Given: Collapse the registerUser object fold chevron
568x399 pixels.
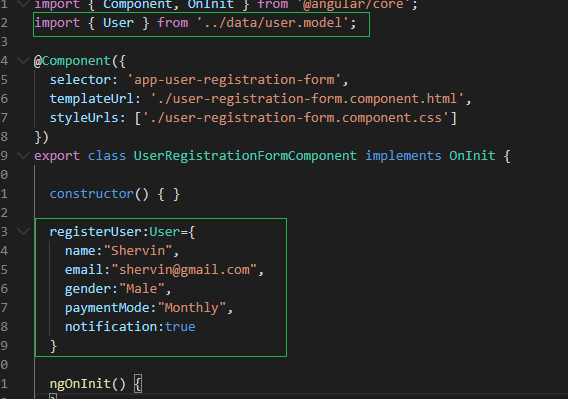Looking at the screenshot, I should pos(23,231).
